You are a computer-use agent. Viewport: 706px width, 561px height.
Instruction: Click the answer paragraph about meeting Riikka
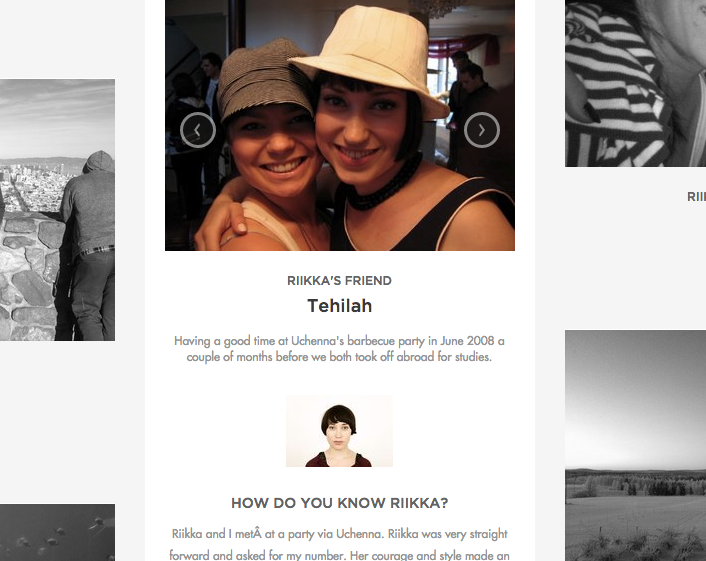339,544
